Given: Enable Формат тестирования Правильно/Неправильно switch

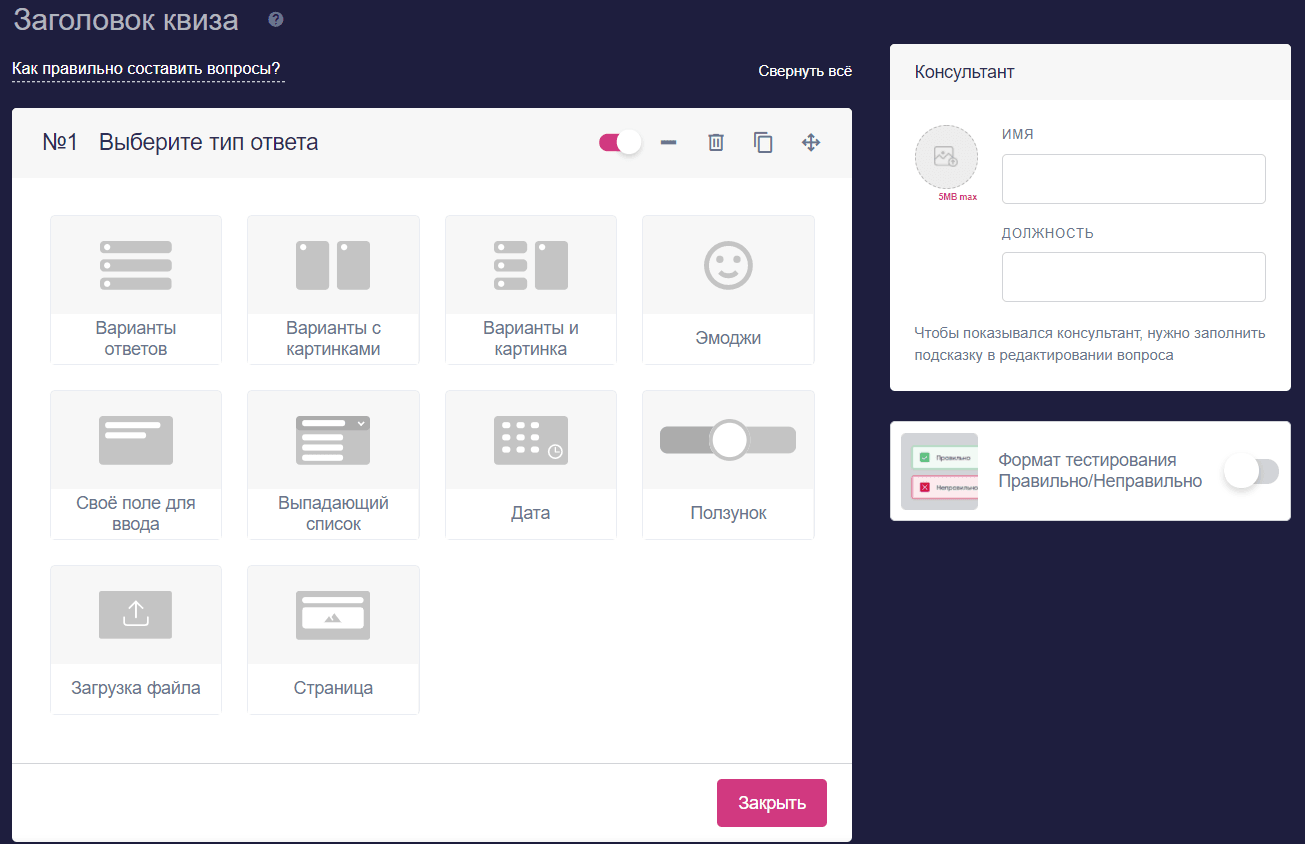Looking at the screenshot, I should [x=1251, y=472].
